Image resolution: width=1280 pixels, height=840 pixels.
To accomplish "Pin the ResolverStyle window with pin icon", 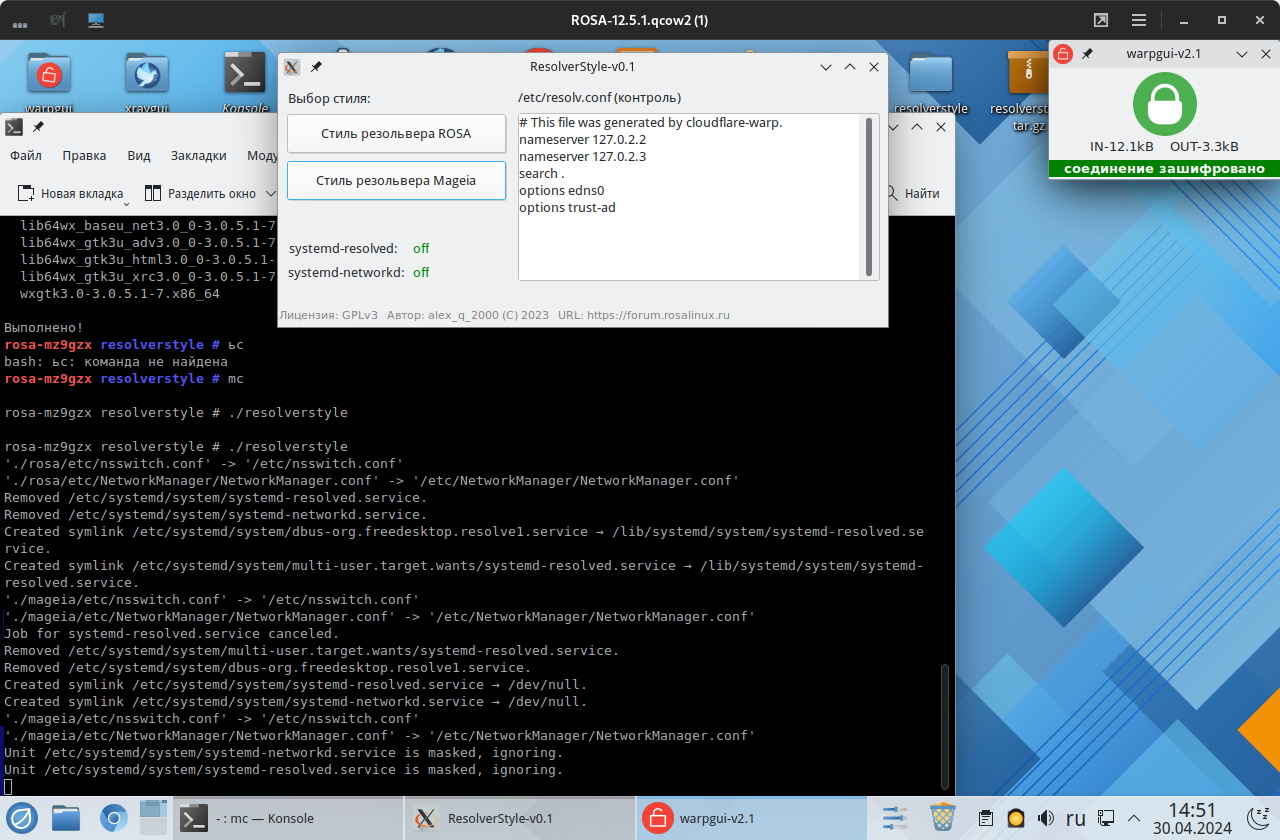I will [x=316, y=67].
